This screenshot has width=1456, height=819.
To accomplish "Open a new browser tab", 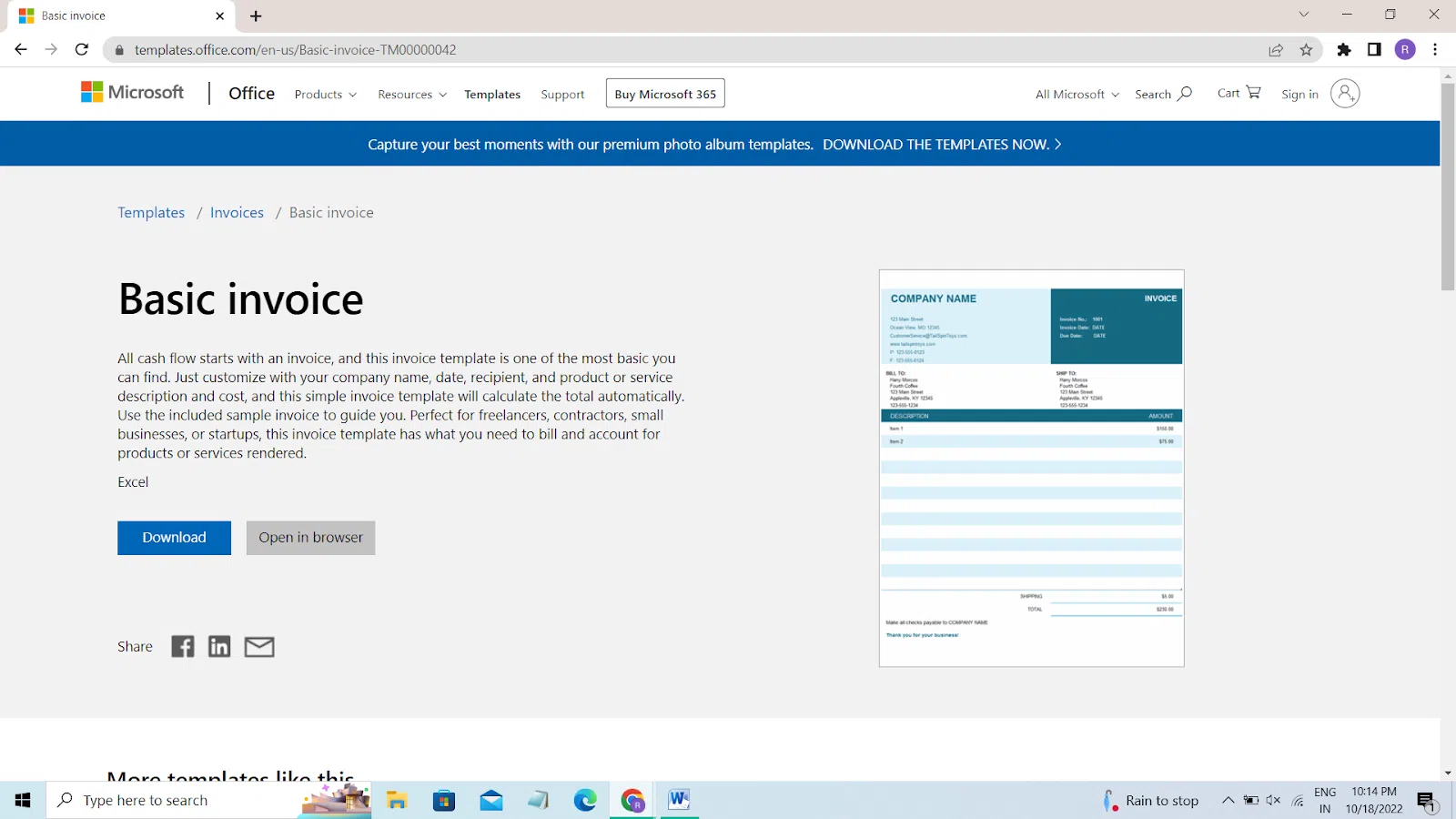I will 256,15.
